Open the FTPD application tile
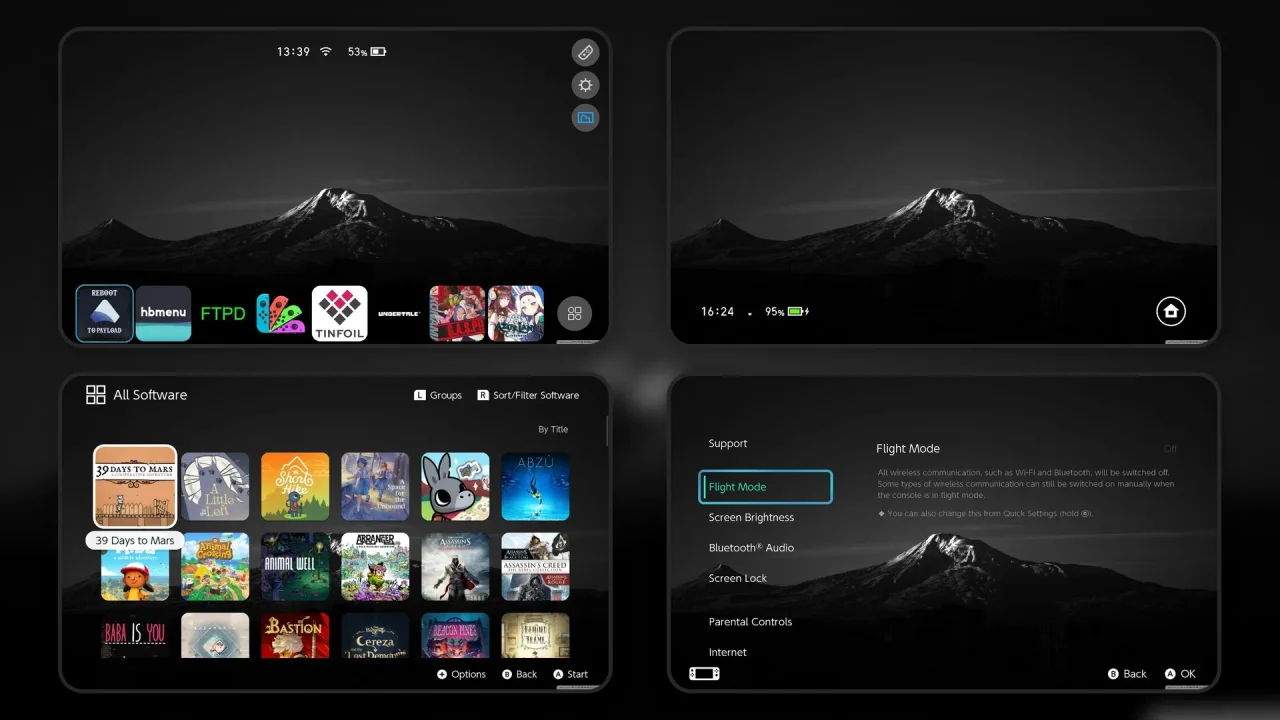 [222, 314]
